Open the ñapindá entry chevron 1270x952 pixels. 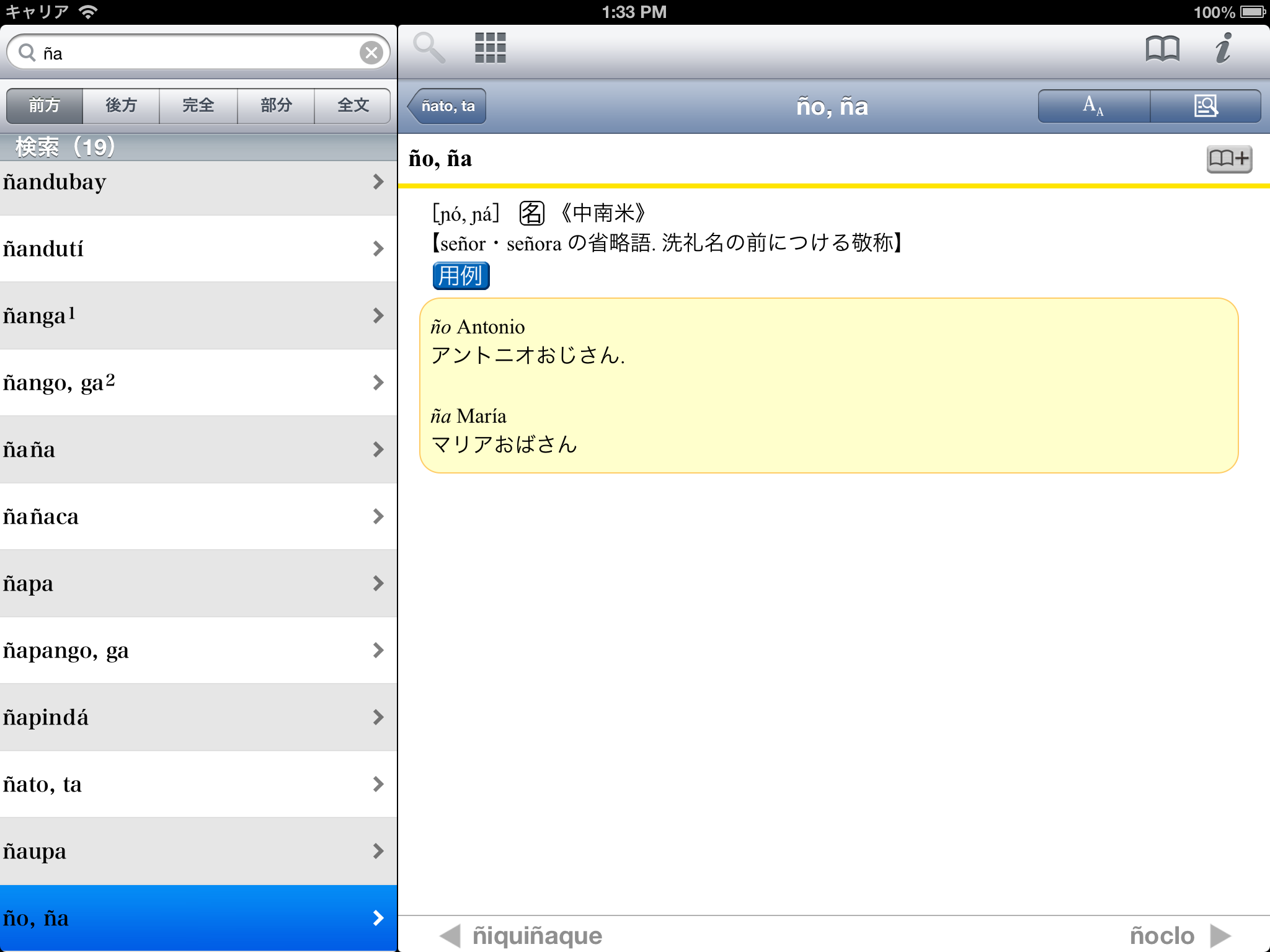(378, 717)
